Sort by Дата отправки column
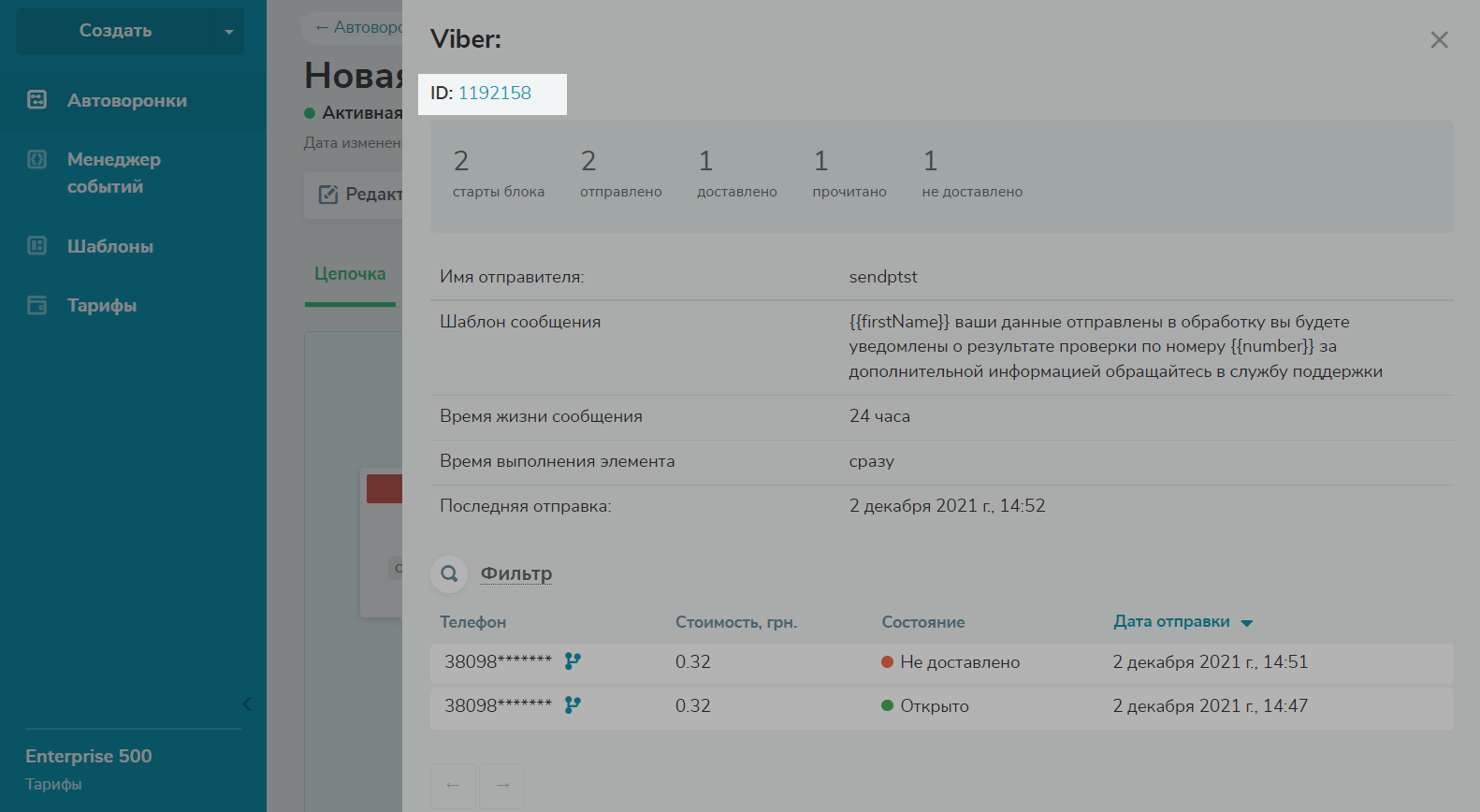The image size is (1480, 812). (1171, 622)
